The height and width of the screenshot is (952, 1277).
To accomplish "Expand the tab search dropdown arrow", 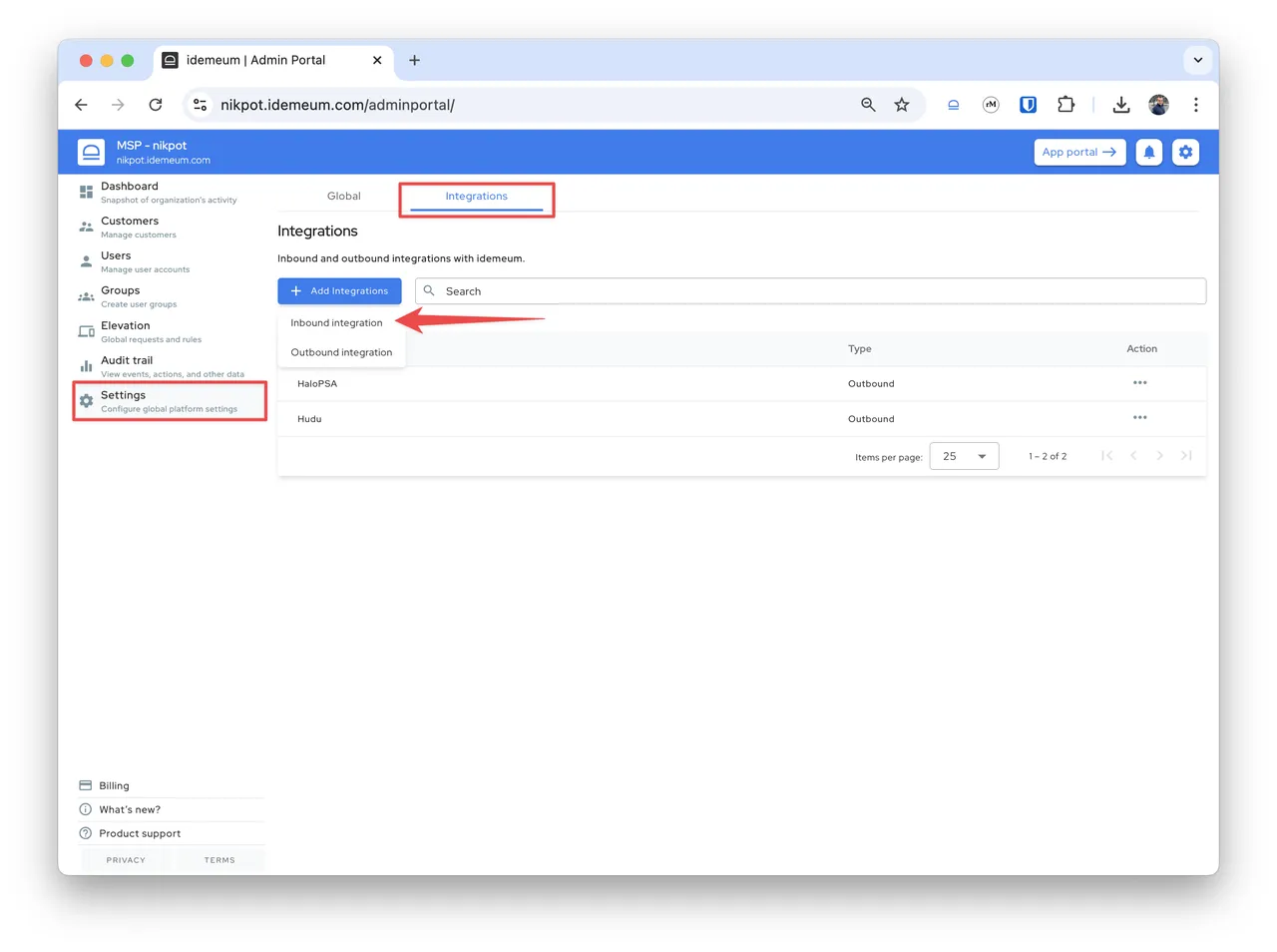I will [1198, 60].
